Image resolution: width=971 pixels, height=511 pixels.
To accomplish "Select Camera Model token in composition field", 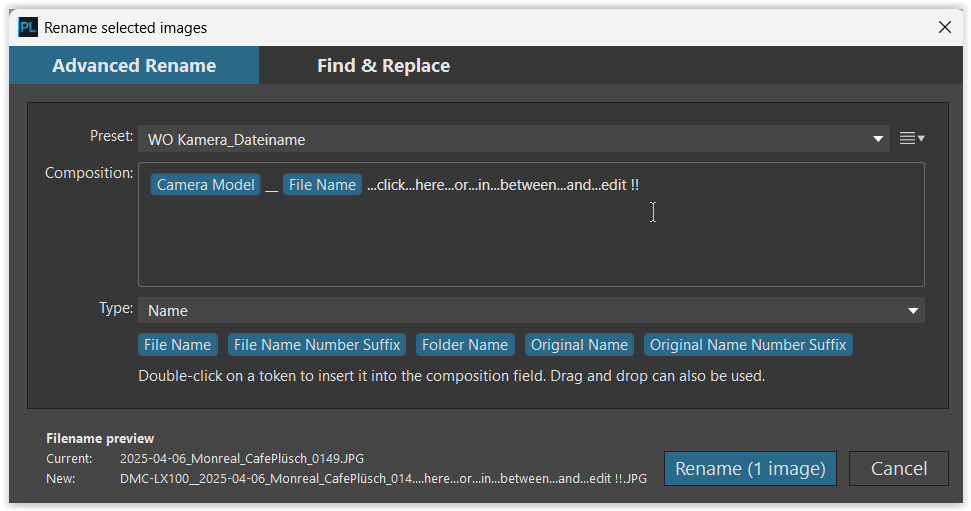I will (205, 185).
